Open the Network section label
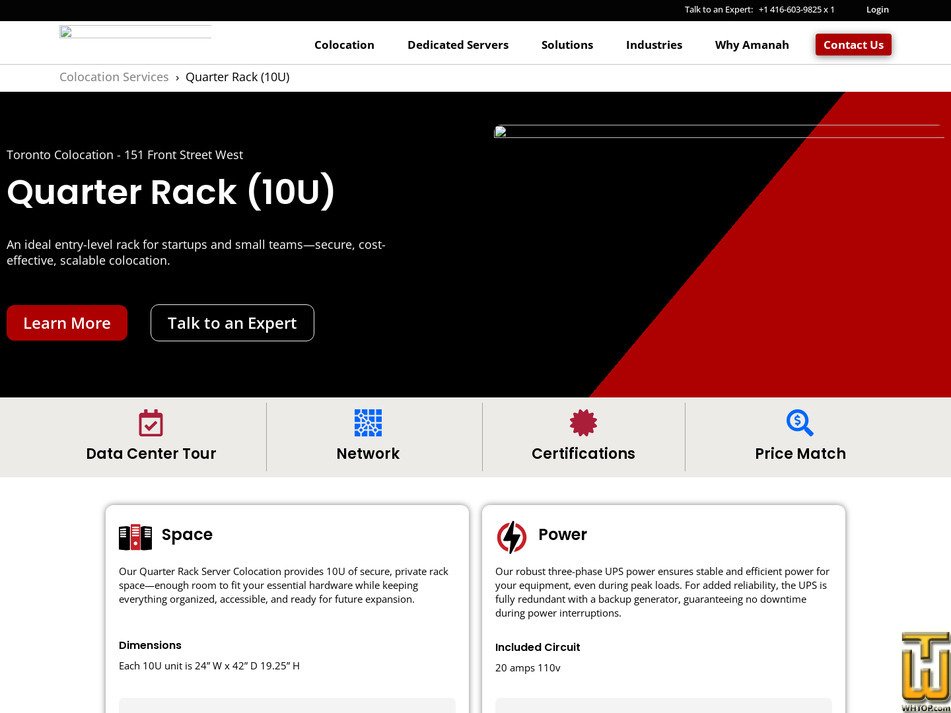 368,454
